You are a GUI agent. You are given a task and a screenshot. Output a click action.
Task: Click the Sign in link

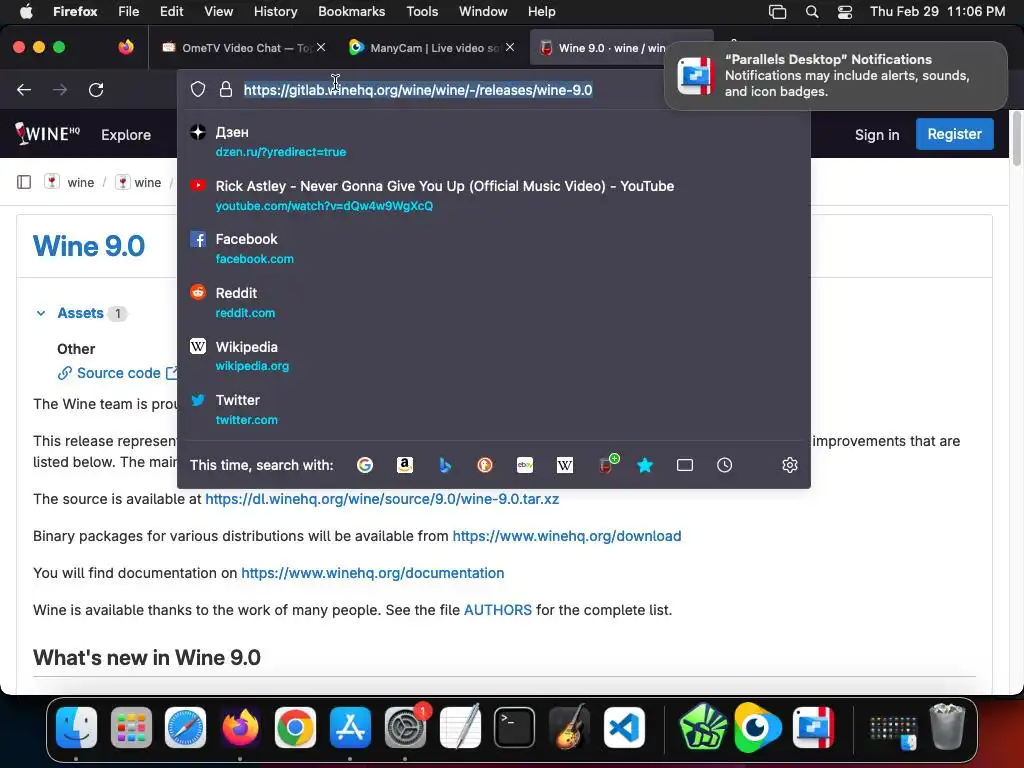(876, 135)
